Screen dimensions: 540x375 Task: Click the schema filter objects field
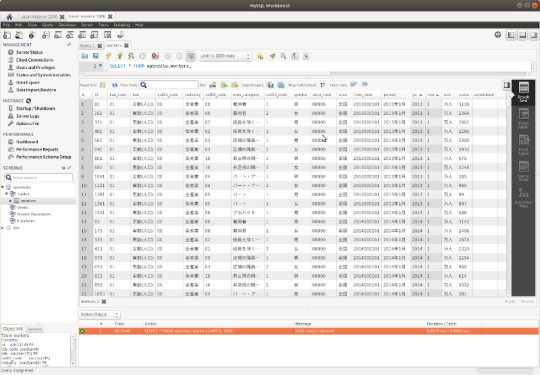(x=38, y=177)
